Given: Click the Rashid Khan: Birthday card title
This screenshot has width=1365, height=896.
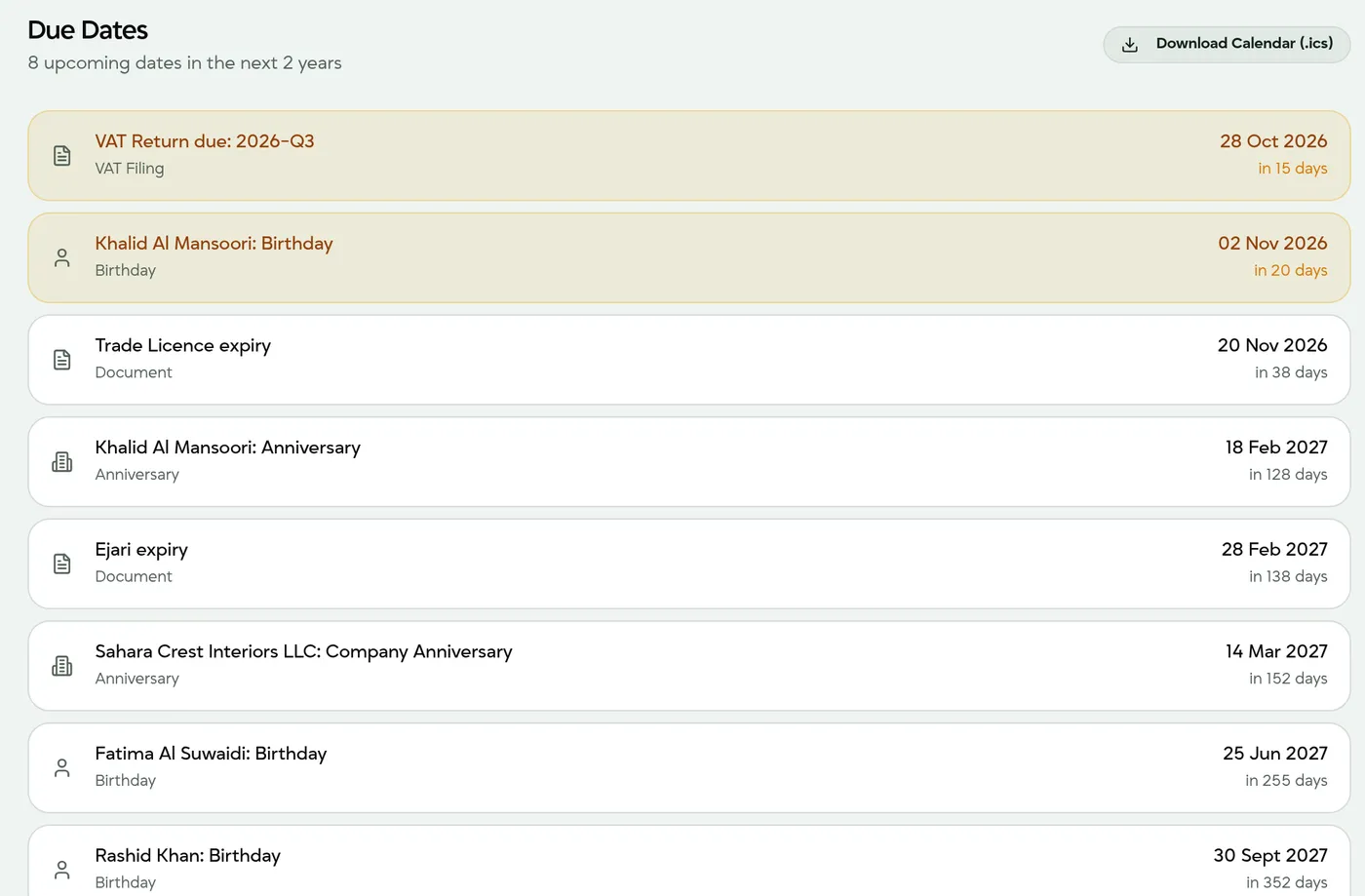Looking at the screenshot, I should 187,856.
